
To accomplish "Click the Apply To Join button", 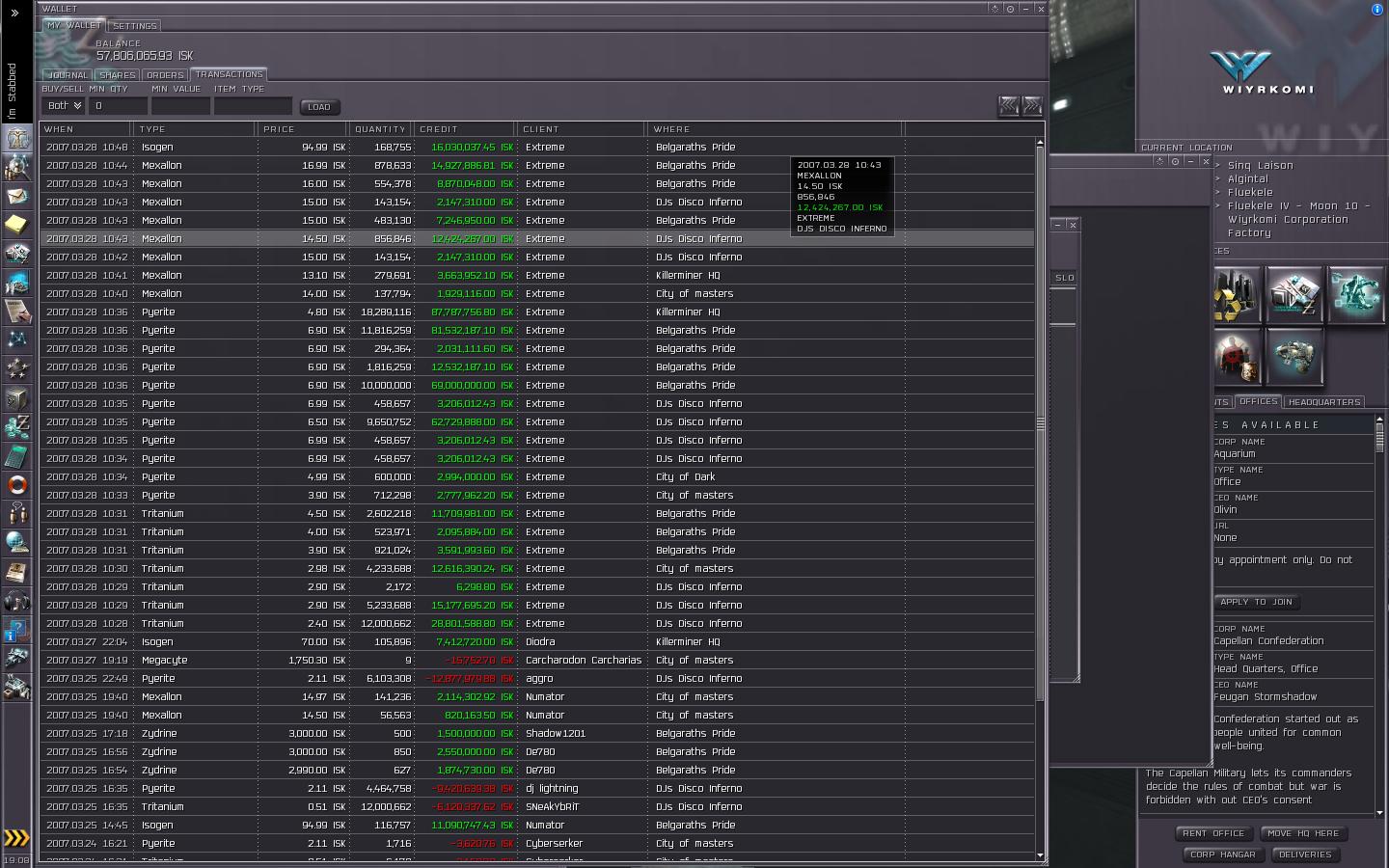I will pos(1256,602).
